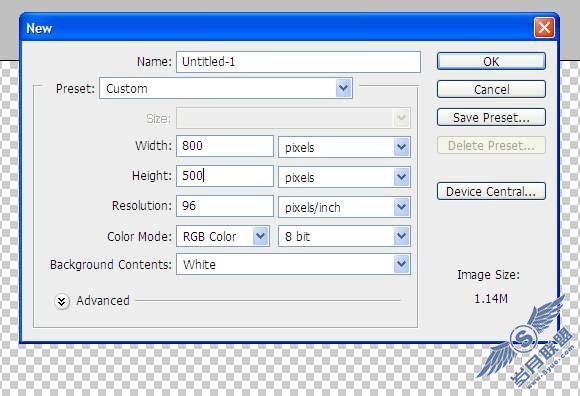Click the Resolution label
Image resolution: width=580 pixels, height=396 pixels.
[x=142, y=206]
